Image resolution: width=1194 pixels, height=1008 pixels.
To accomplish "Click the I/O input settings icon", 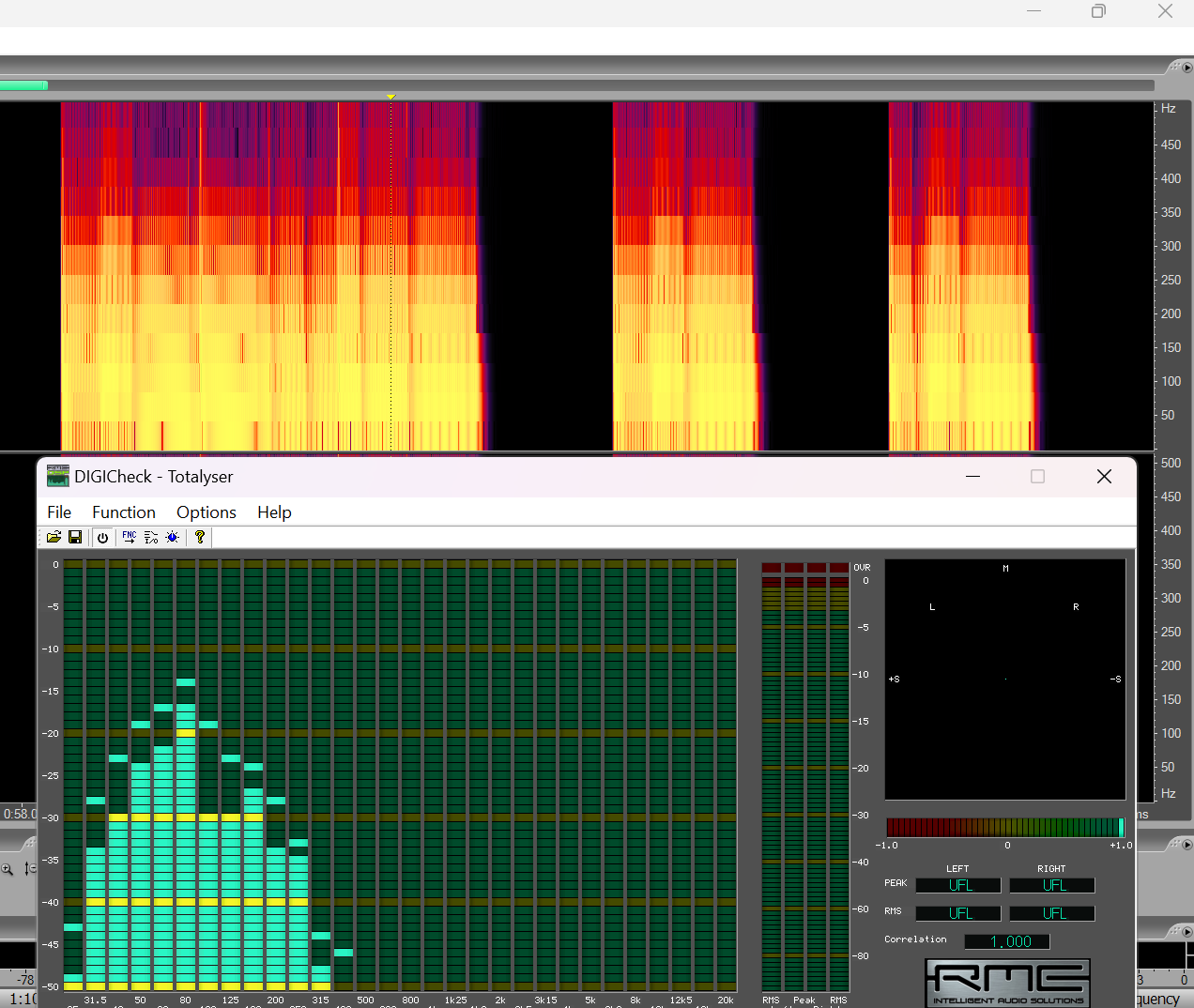I will point(151,537).
